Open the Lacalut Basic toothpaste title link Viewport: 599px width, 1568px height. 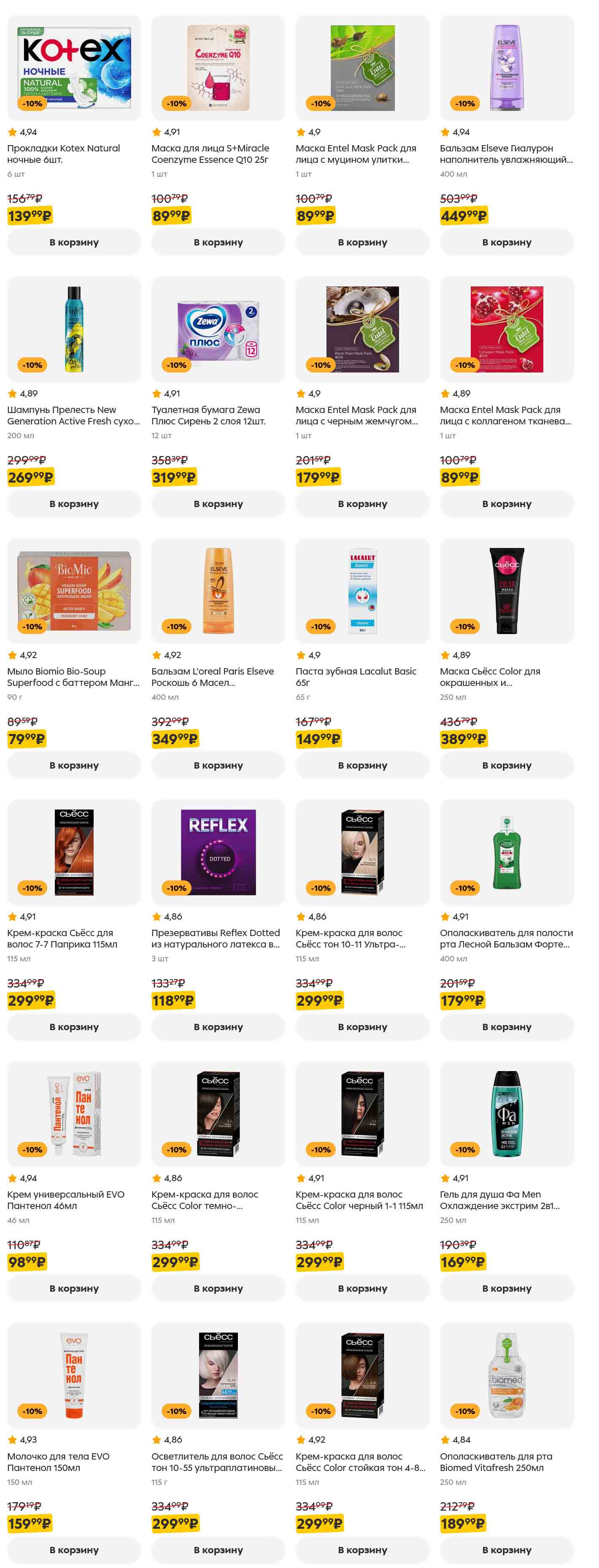click(x=356, y=676)
